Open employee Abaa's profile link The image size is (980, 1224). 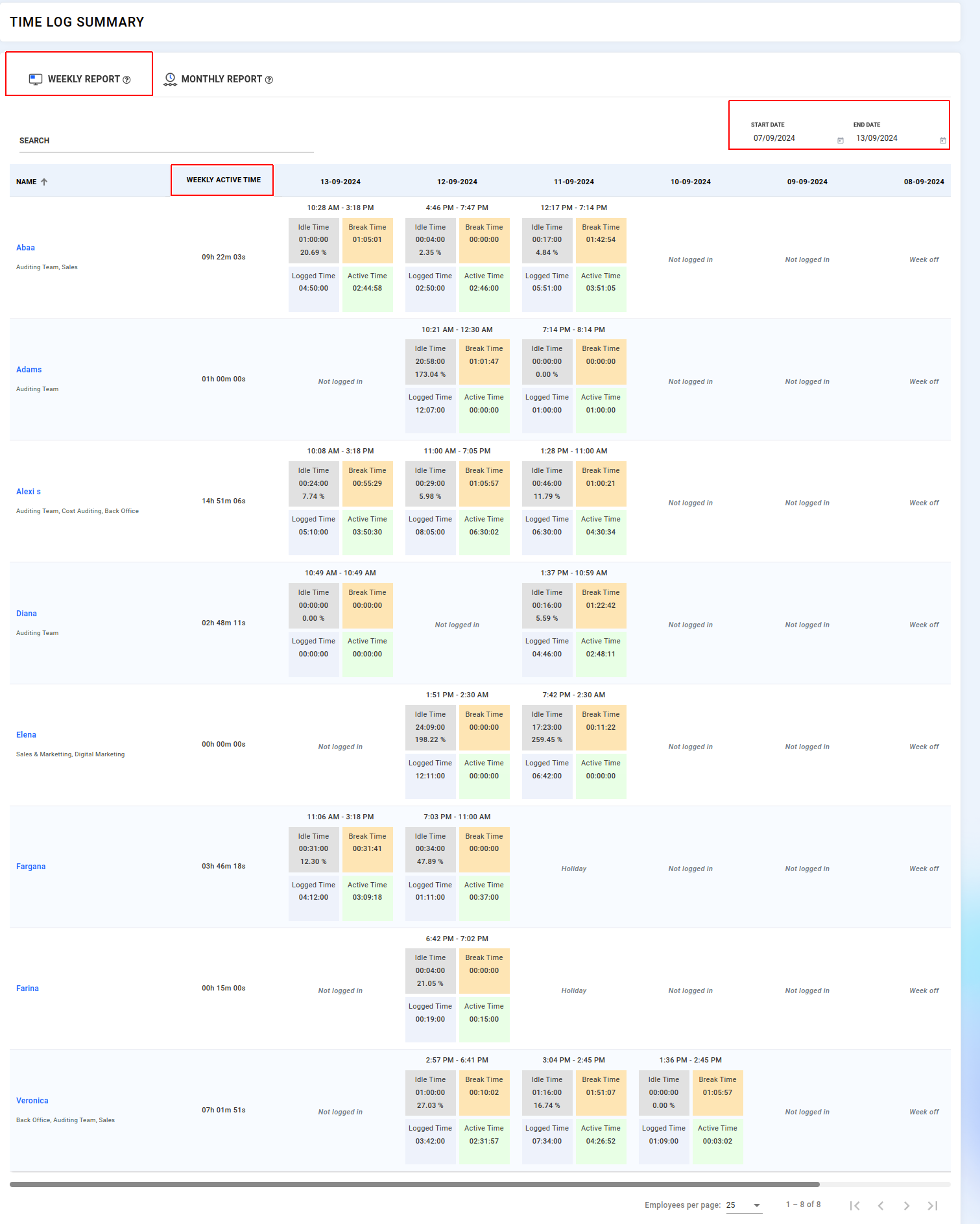click(25, 248)
